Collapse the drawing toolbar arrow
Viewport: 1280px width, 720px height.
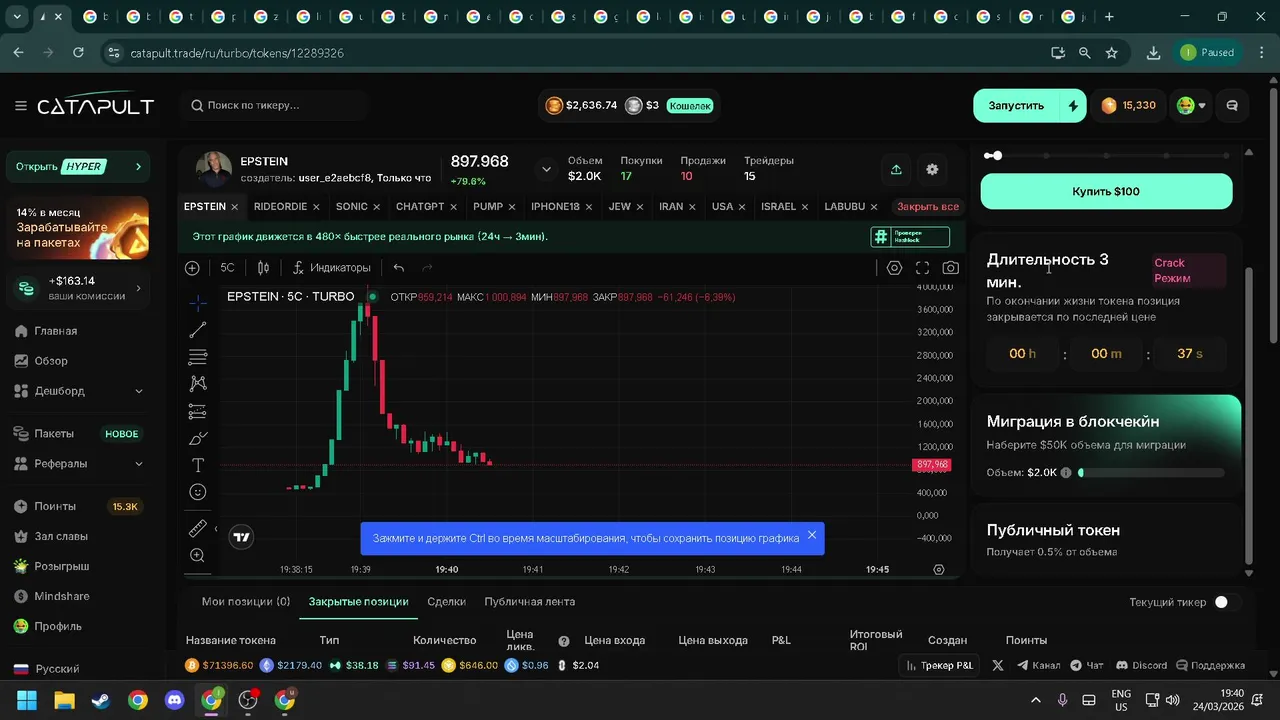point(216,529)
